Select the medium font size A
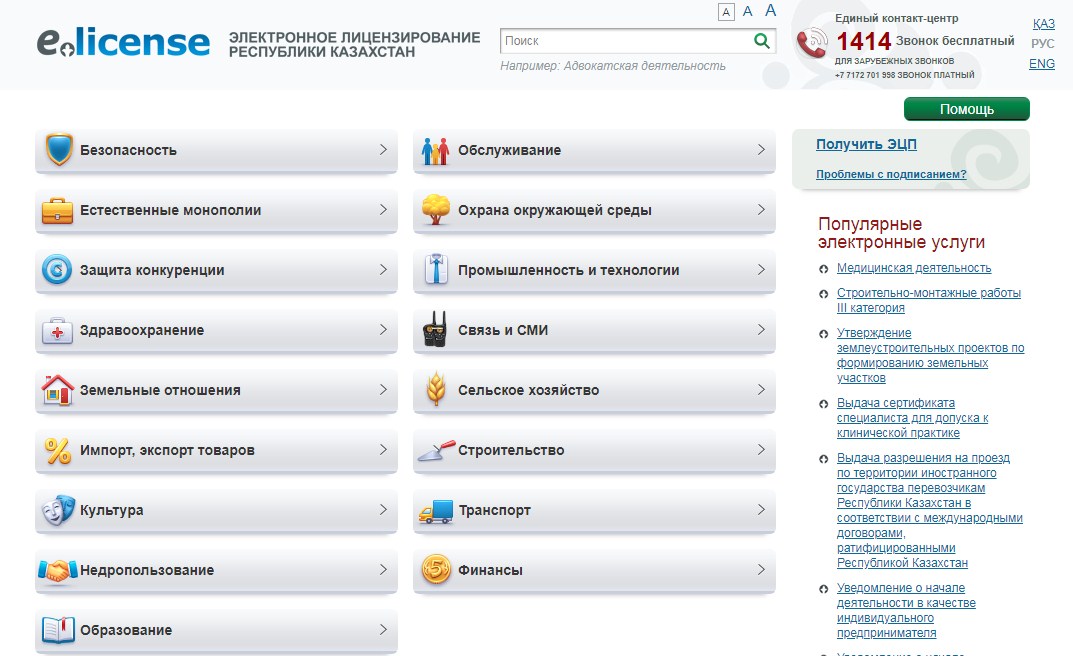This screenshot has height=656, width=1073. (747, 12)
